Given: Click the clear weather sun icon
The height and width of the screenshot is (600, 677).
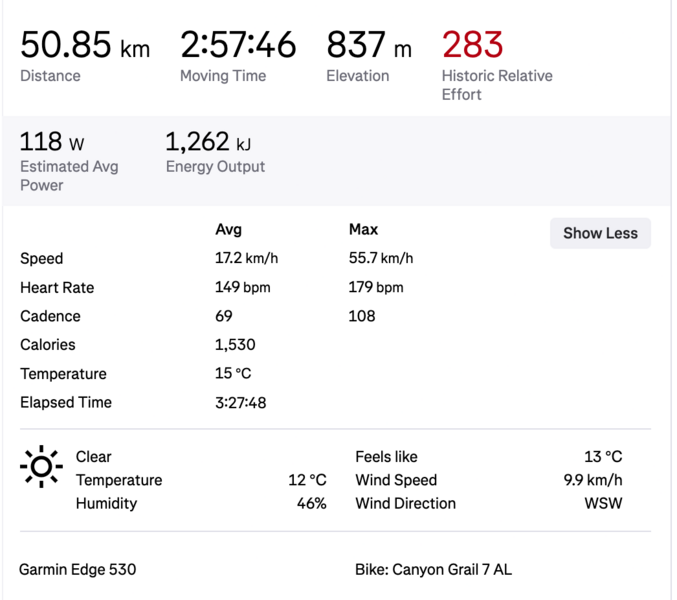Looking at the screenshot, I should click(x=41, y=467).
